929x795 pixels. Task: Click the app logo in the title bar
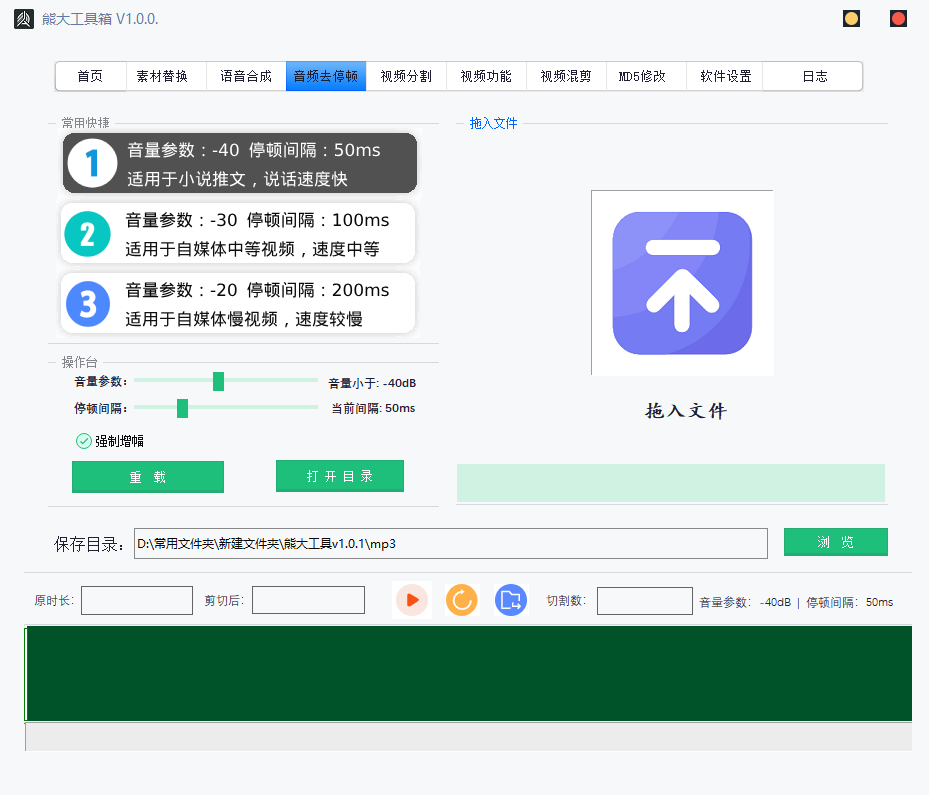[x=23, y=18]
